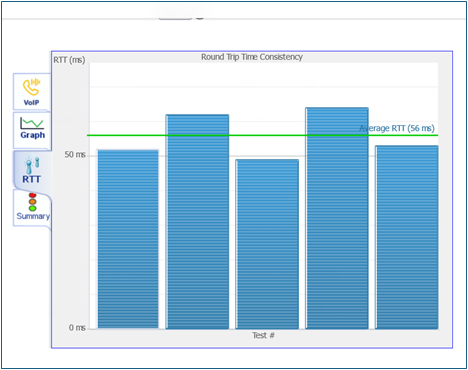The height and width of the screenshot is (370, 468).
Task: Click the fifth test bar
Action: (406, 237)
